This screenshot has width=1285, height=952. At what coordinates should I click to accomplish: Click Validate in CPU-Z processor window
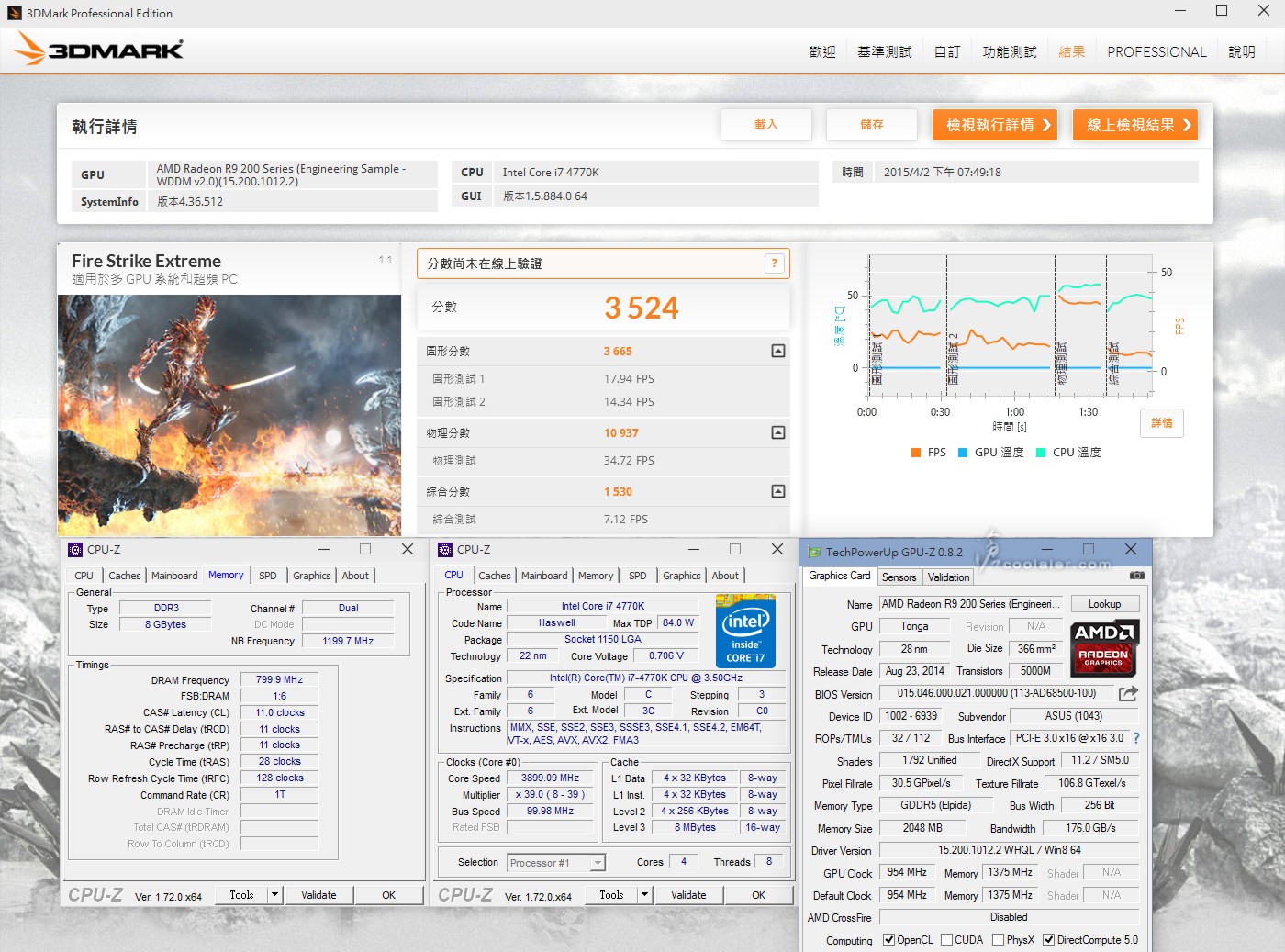688,895
